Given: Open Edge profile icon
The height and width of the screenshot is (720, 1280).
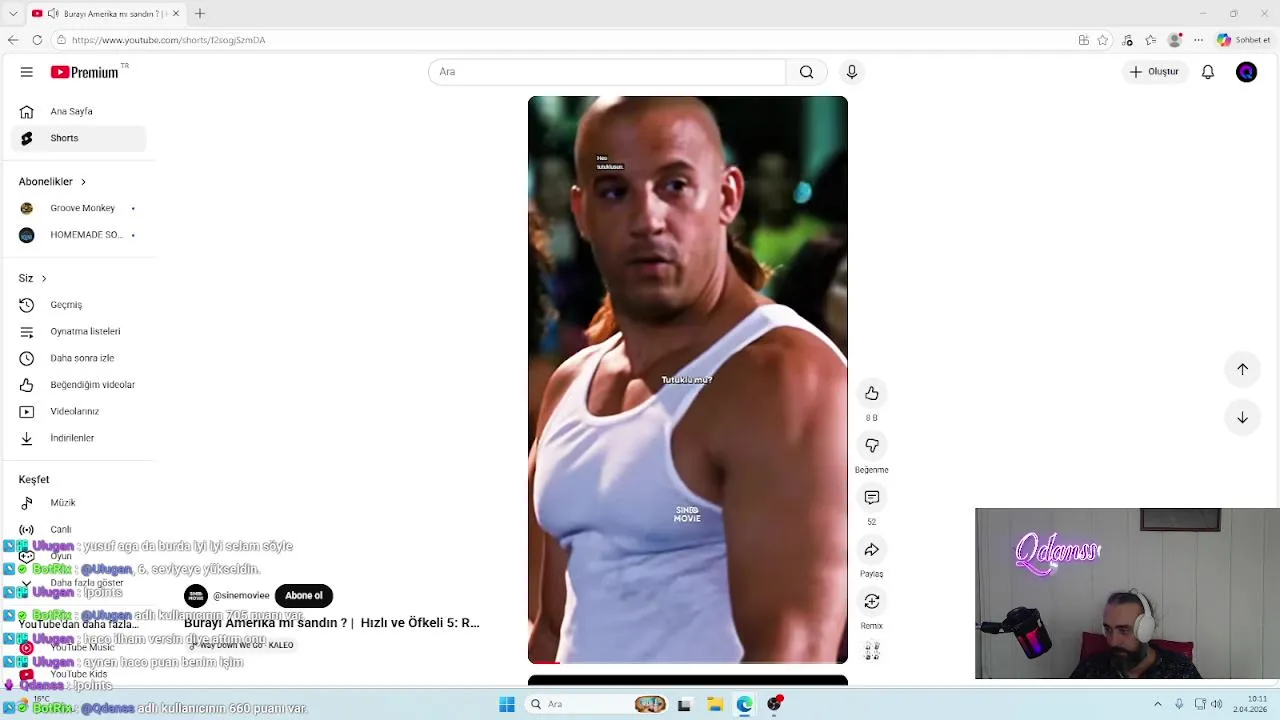Looking at the screenshot, I should [x=1175, y=40].
